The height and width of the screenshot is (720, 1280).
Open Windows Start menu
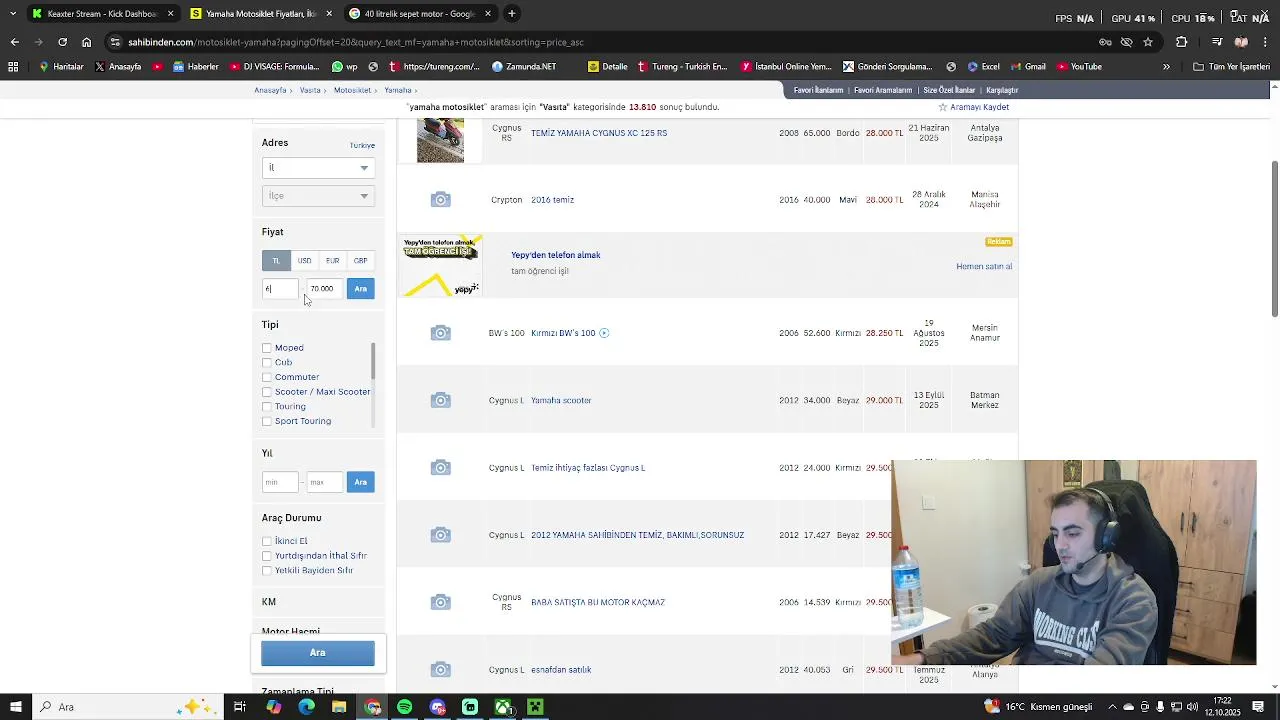click(16, 707)
